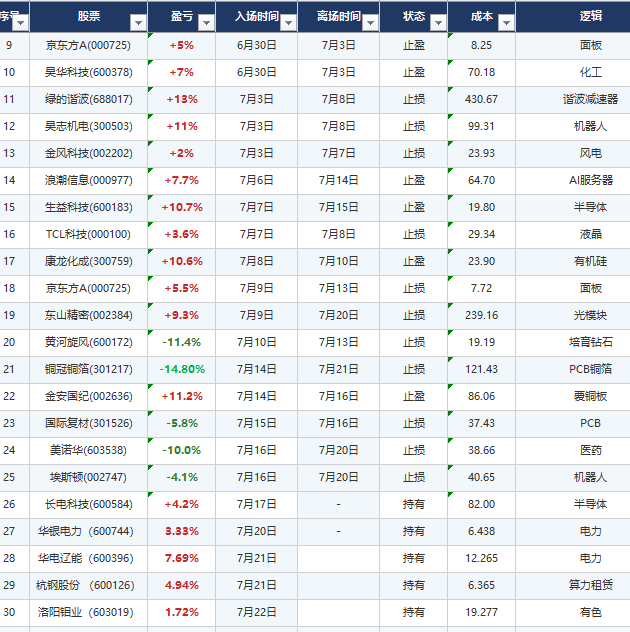The width and height of the screenshot is (630, 632).
Task: Select the 逻辑 column header
Action: pyautogui.click(x=573, y=16)
